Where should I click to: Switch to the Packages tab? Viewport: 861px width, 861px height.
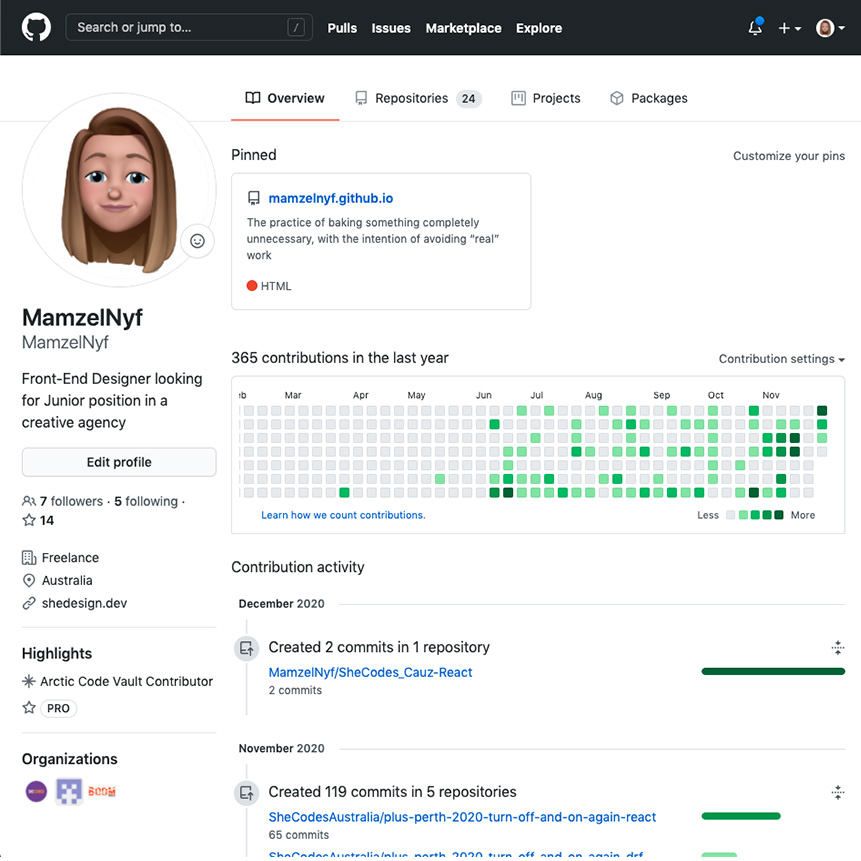(648, 98)
